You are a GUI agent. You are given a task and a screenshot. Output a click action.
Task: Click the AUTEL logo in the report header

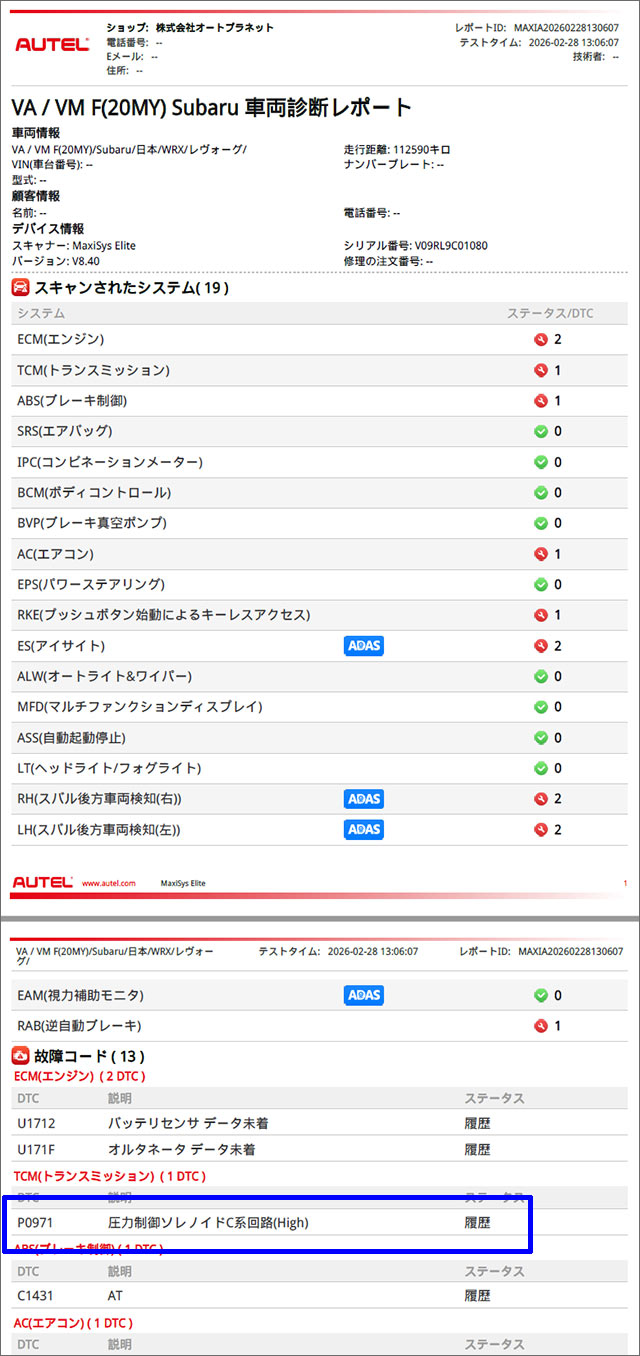pos(53,45)
